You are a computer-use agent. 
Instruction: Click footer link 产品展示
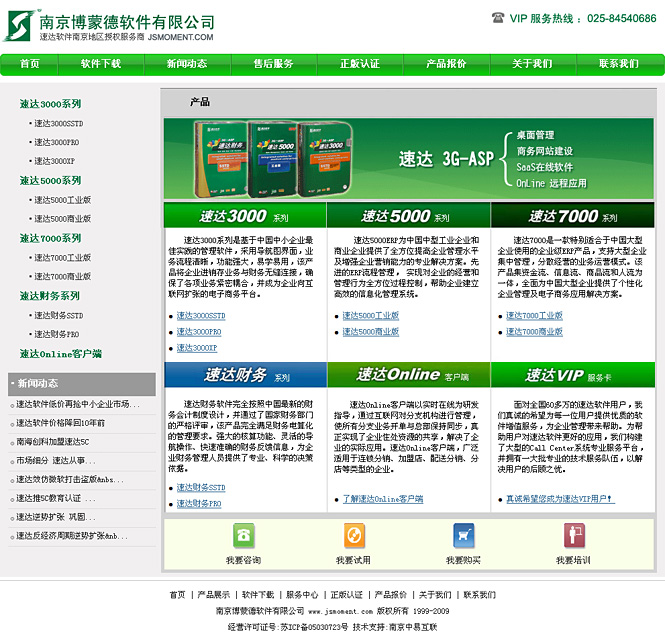coord(214,595)
